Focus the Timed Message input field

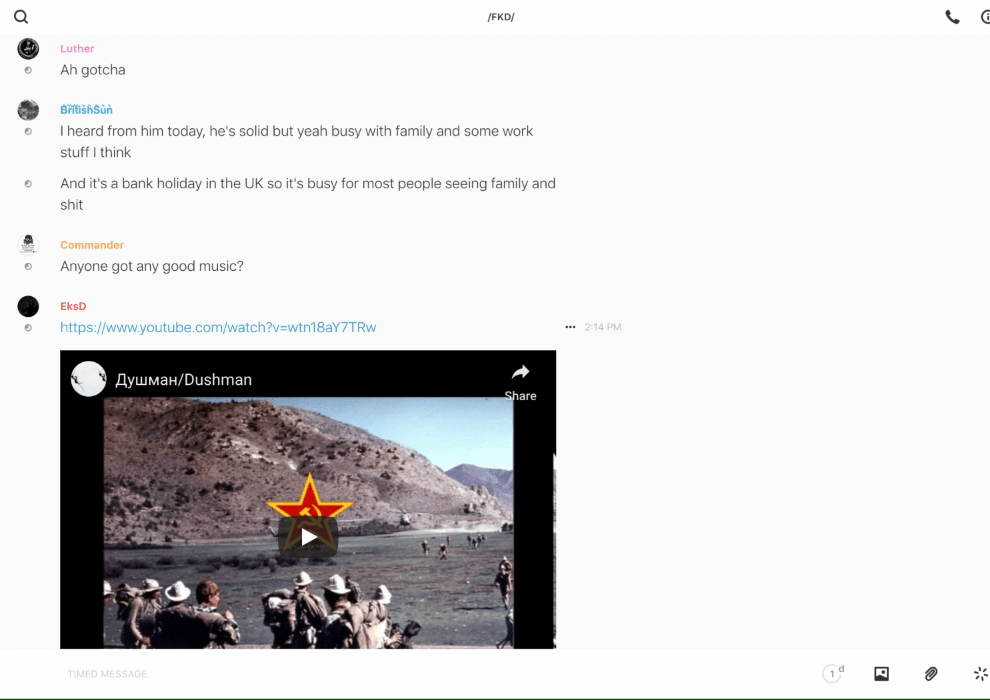(400, 674)
